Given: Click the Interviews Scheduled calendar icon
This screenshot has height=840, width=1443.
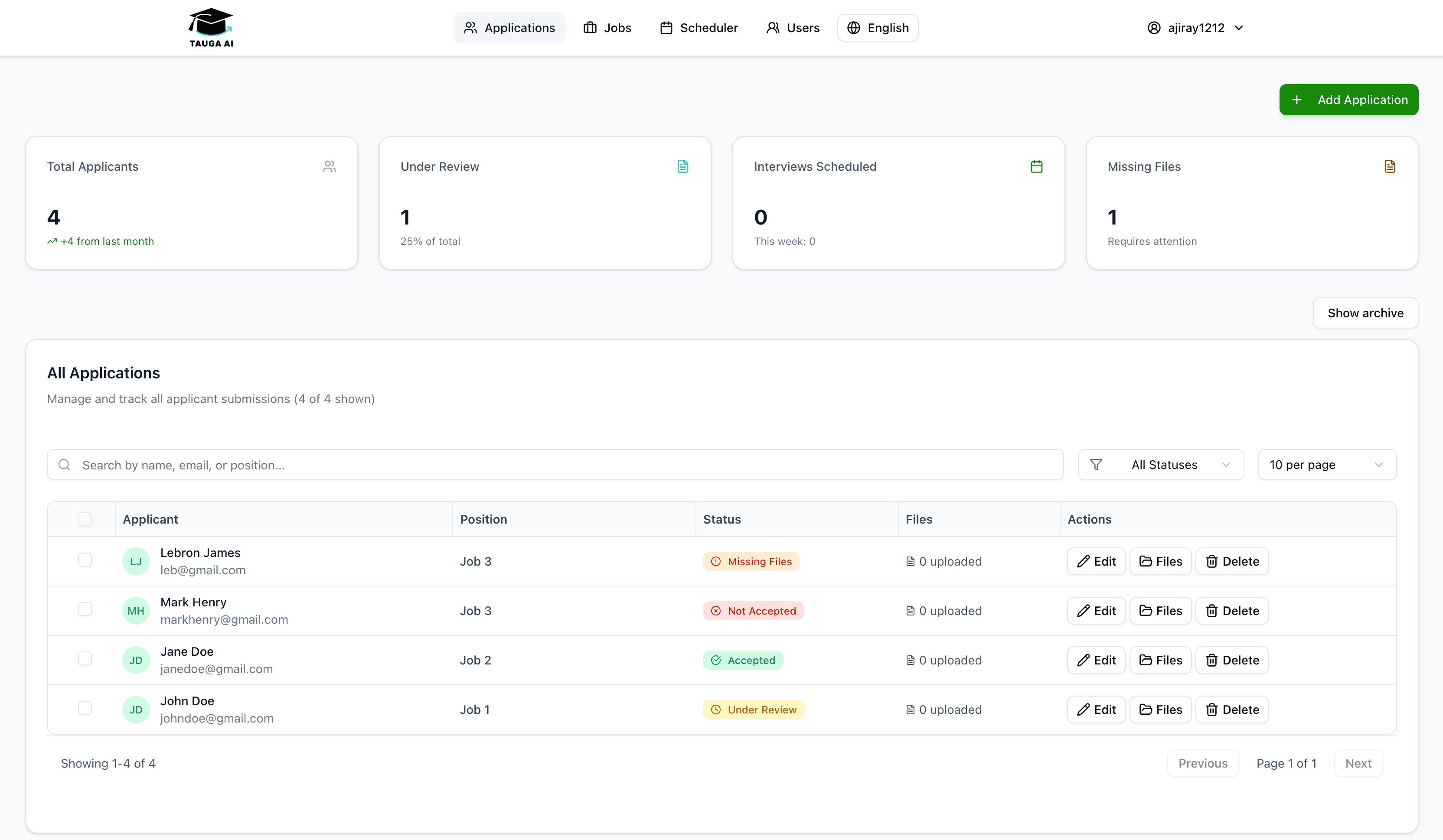Looking at the screenshot, I should 1036,166.
